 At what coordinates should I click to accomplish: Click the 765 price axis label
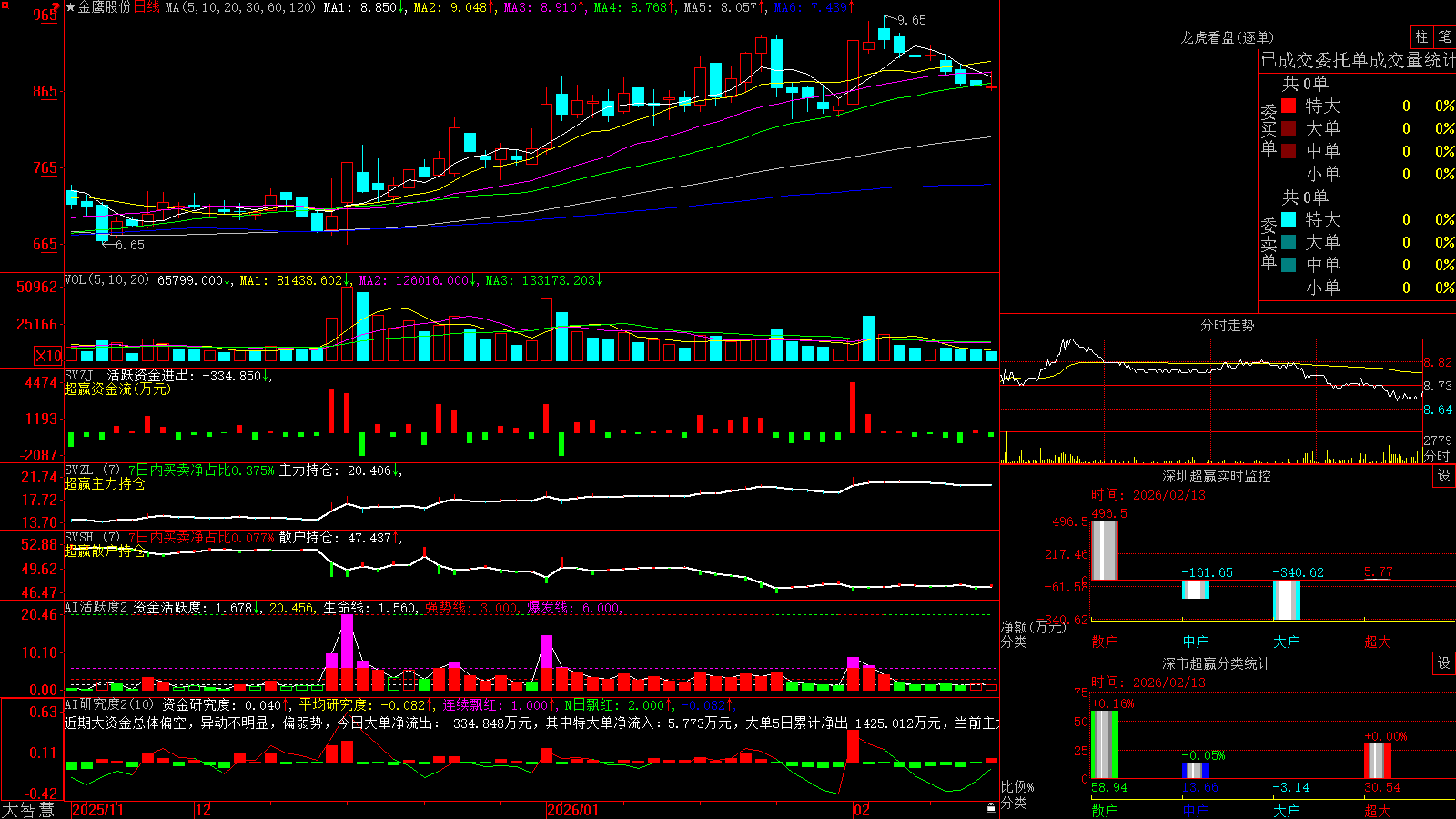[45, 167]
